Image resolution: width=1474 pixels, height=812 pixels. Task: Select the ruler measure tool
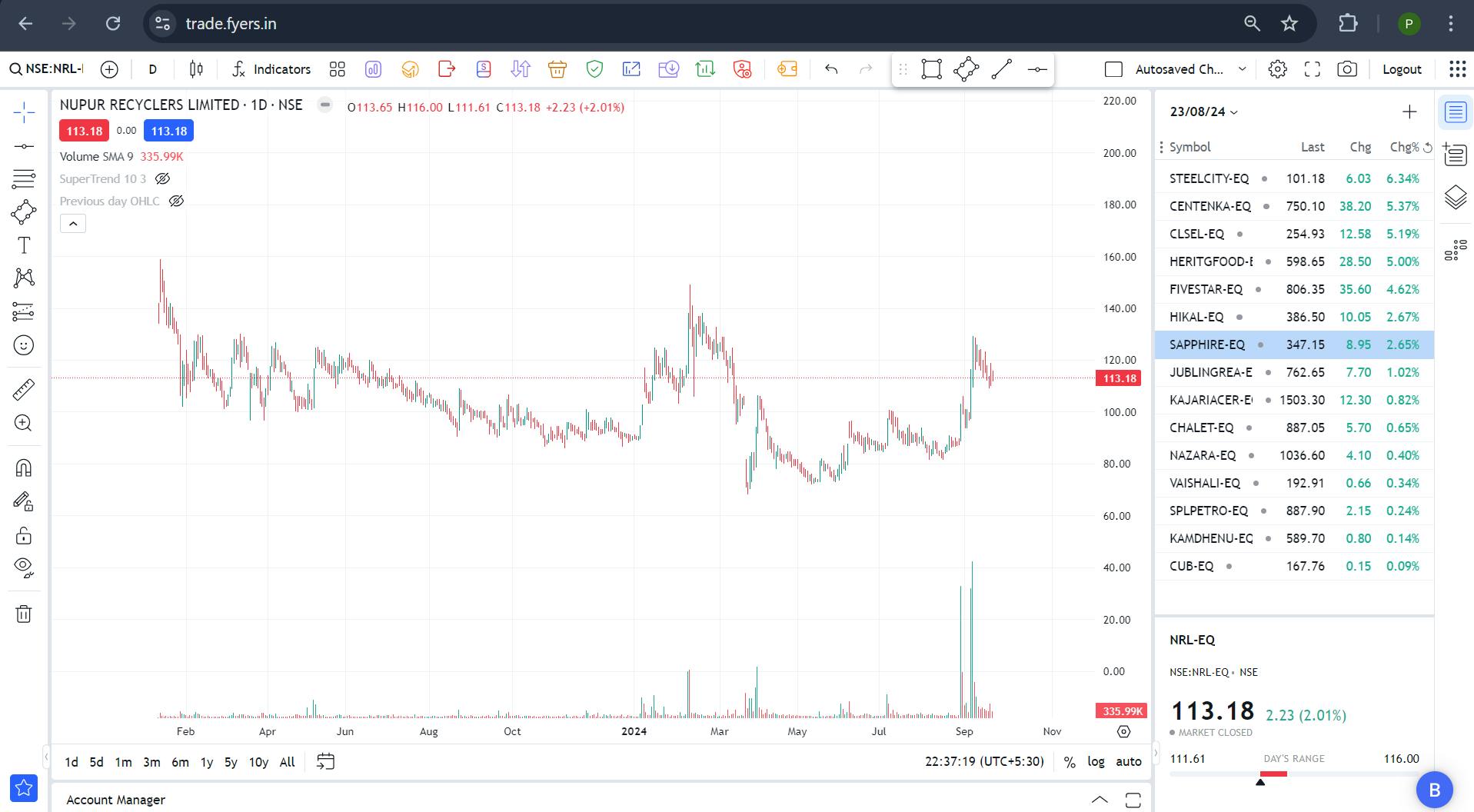(24, 389)
